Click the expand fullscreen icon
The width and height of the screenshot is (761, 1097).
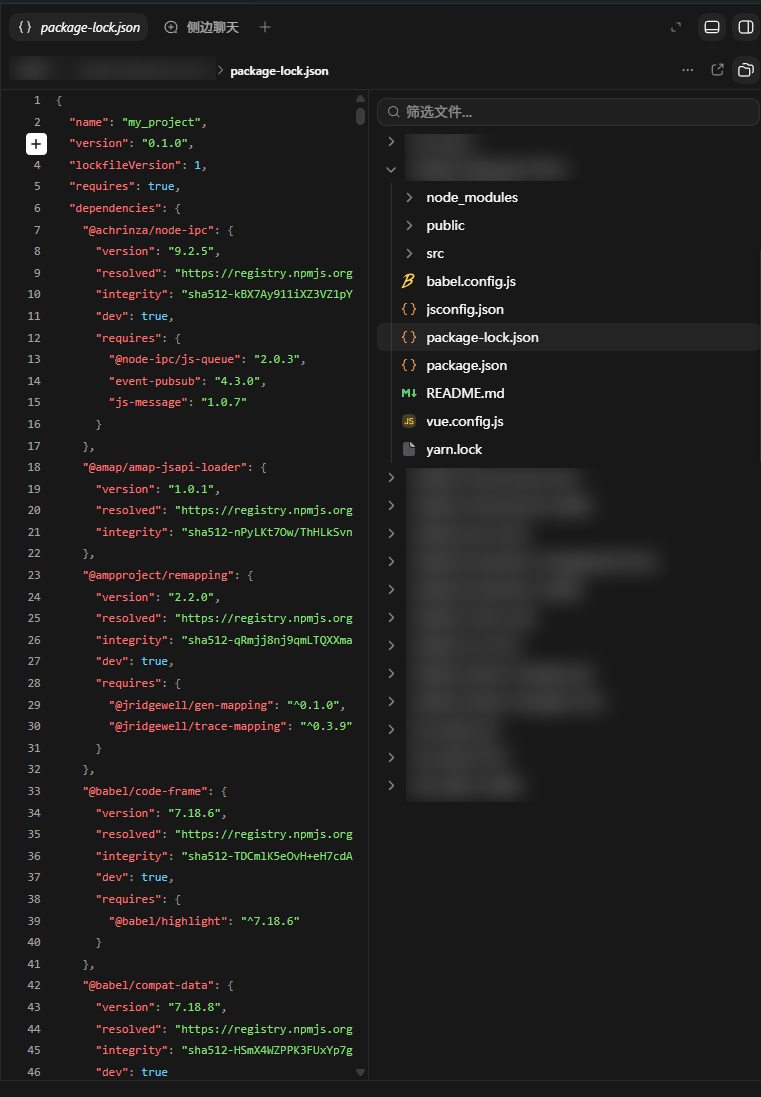click(676, 27)
